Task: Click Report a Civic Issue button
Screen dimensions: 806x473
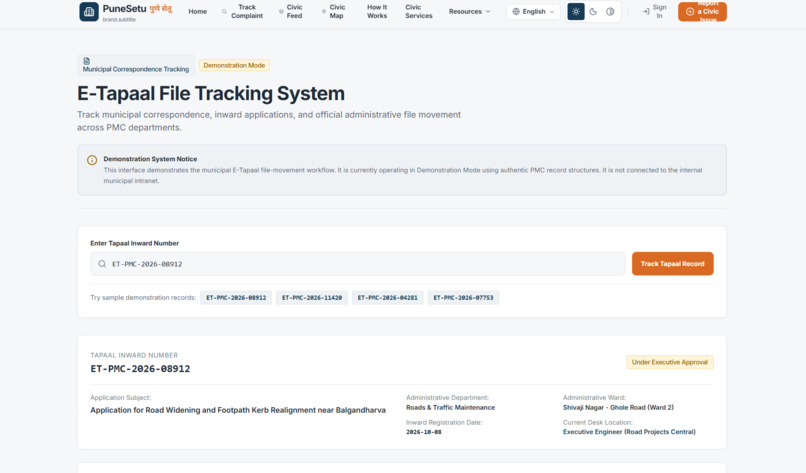Action: 702,11
